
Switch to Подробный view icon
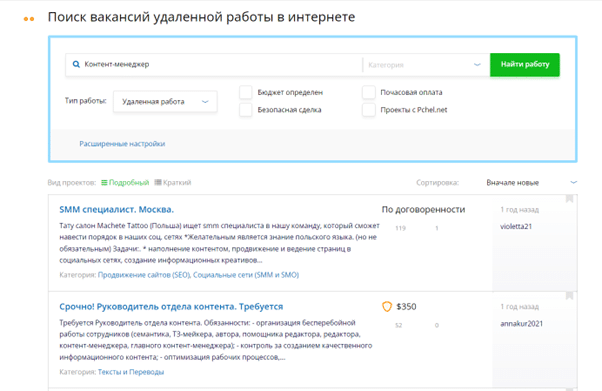[104, 182]
